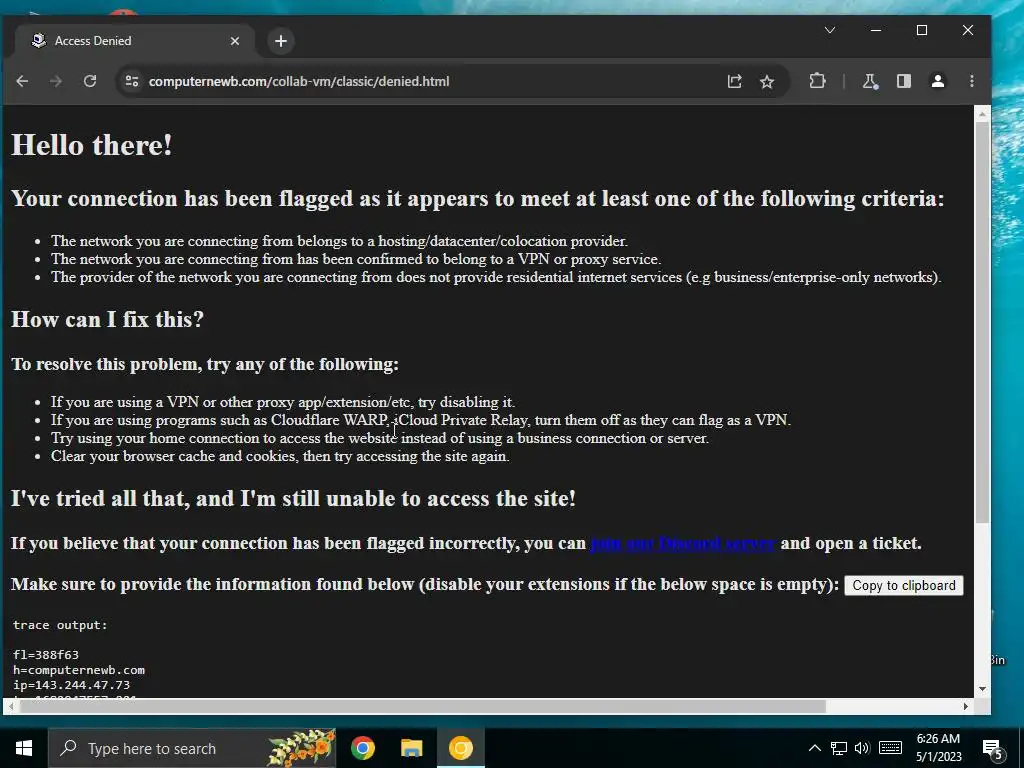Click 'To resolve this problem' subheading
This screenshot has width=1024, height=768.
coord(205,364)
